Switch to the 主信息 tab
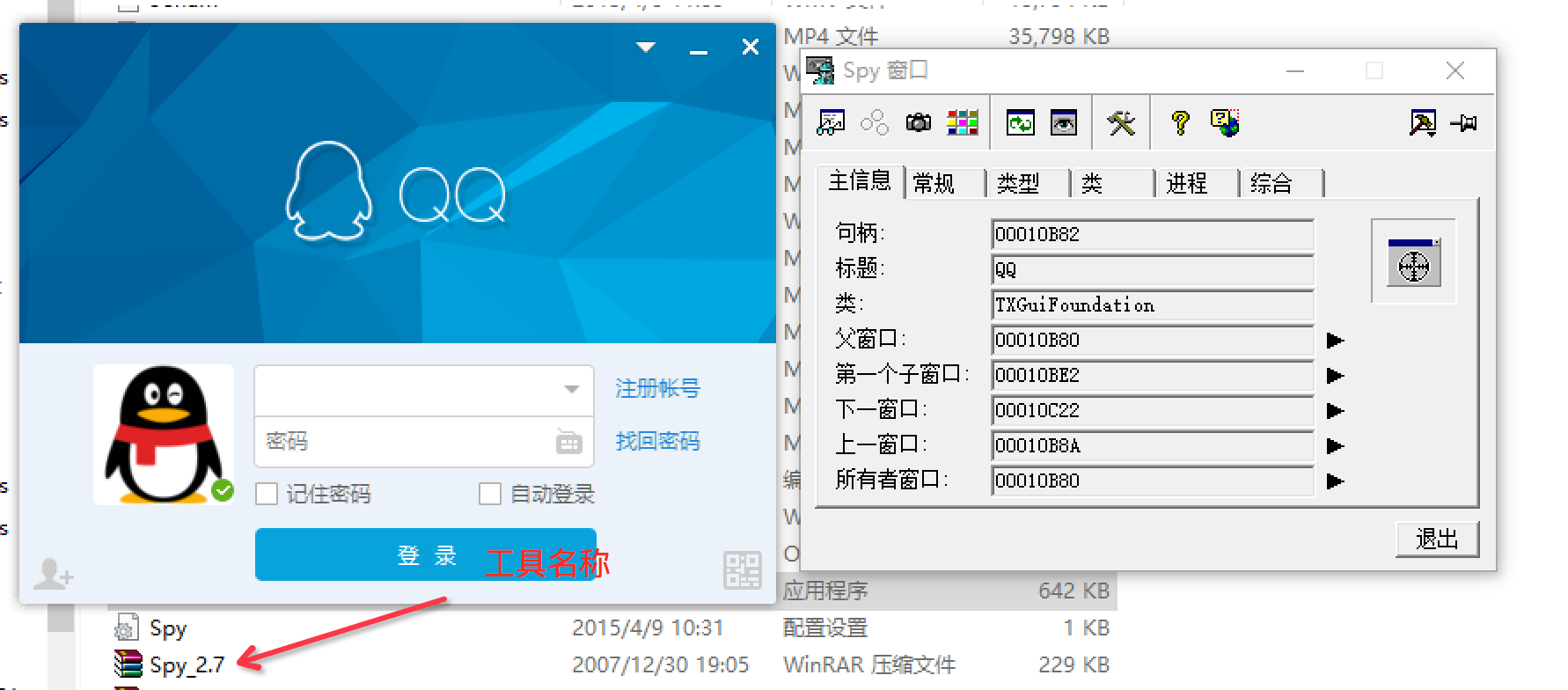This screenshot has width=1568, height=690. click(859, 180)
